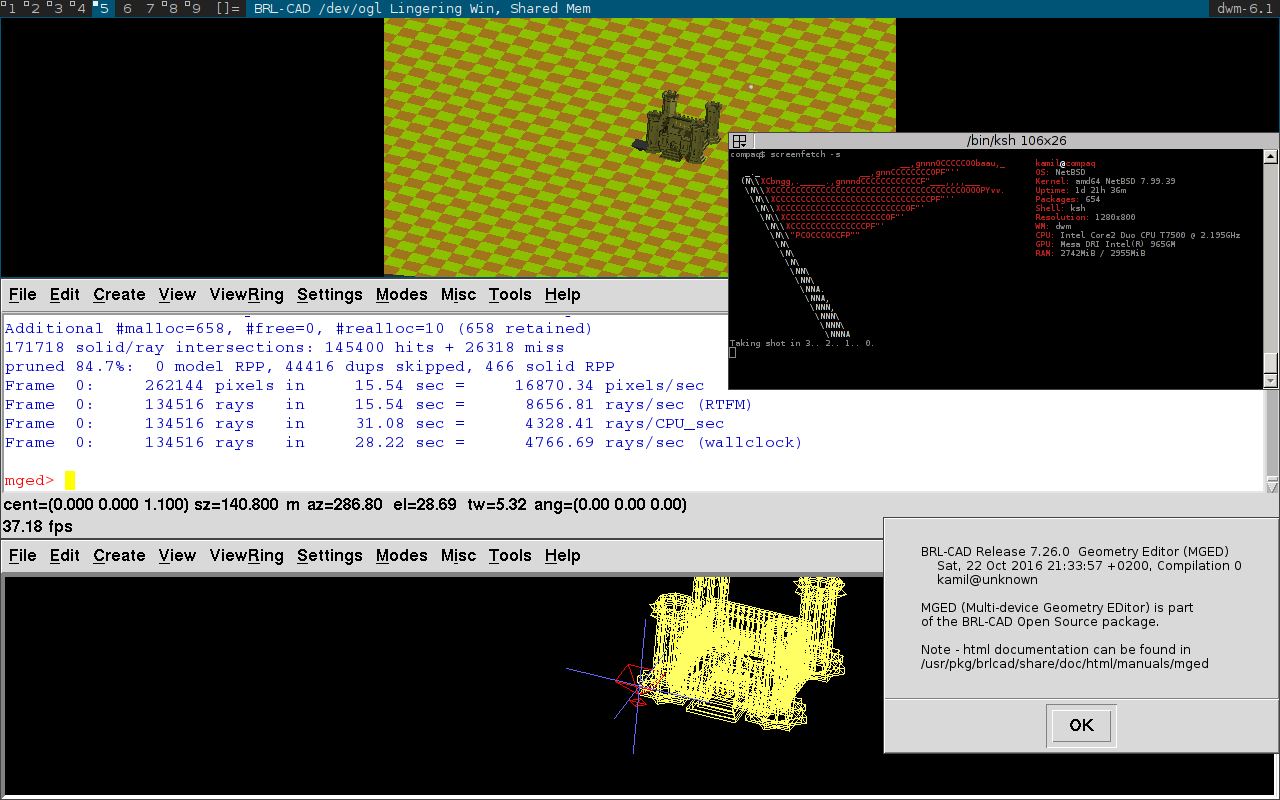This screenshot has height=800, width=1280.
Task: Click the 'Additional #malloc=658' output line
Action: click(x=299, y=328)
